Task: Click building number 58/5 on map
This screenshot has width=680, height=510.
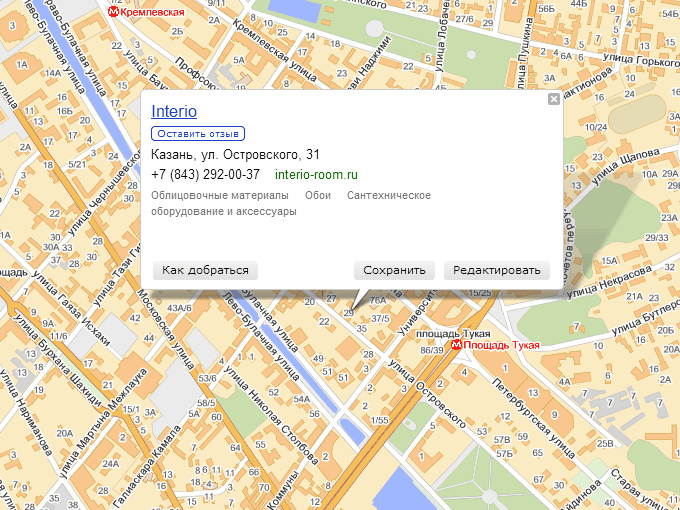Action: click(x=206, y=403)
